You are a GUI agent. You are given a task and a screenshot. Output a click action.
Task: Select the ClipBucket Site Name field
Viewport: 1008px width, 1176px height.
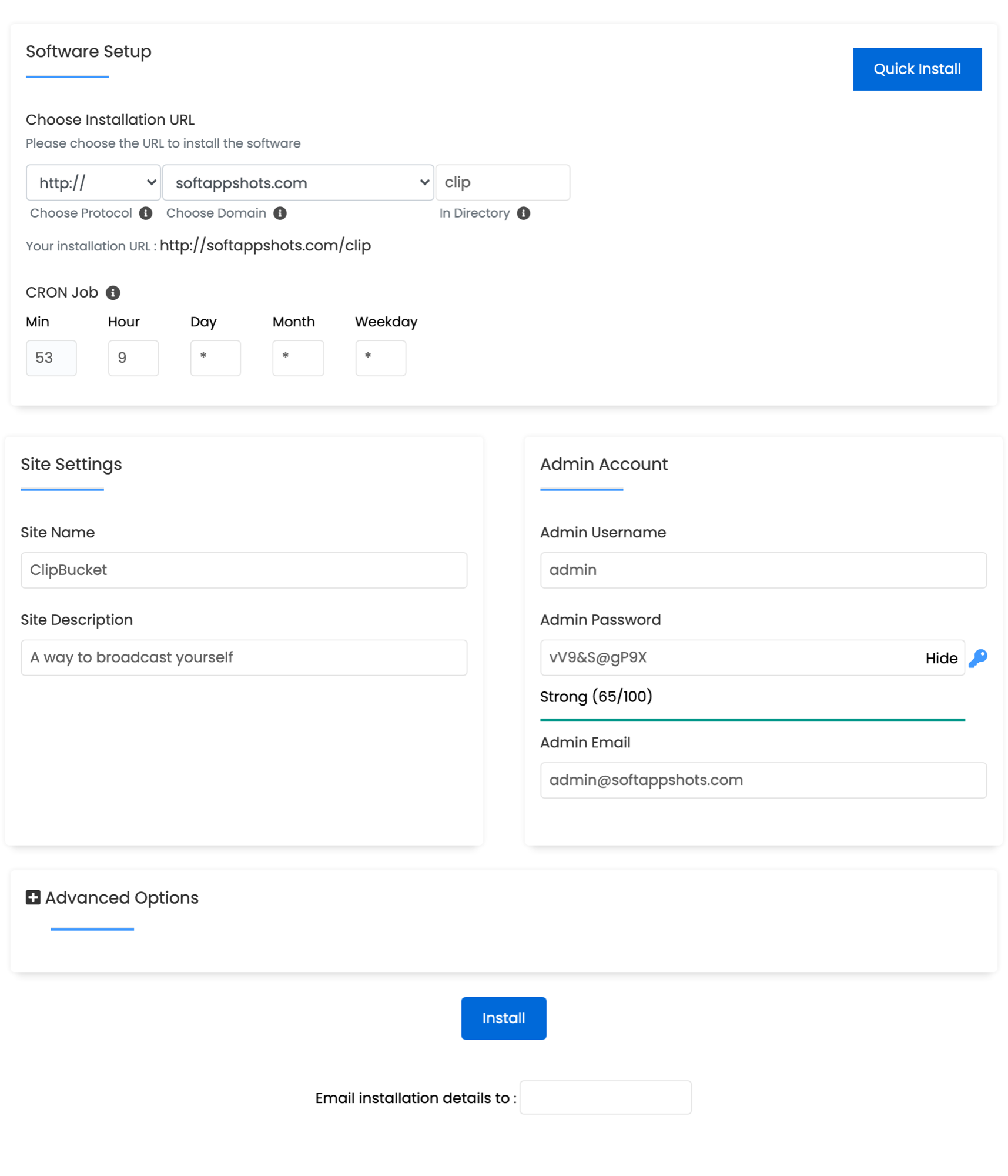243,570
